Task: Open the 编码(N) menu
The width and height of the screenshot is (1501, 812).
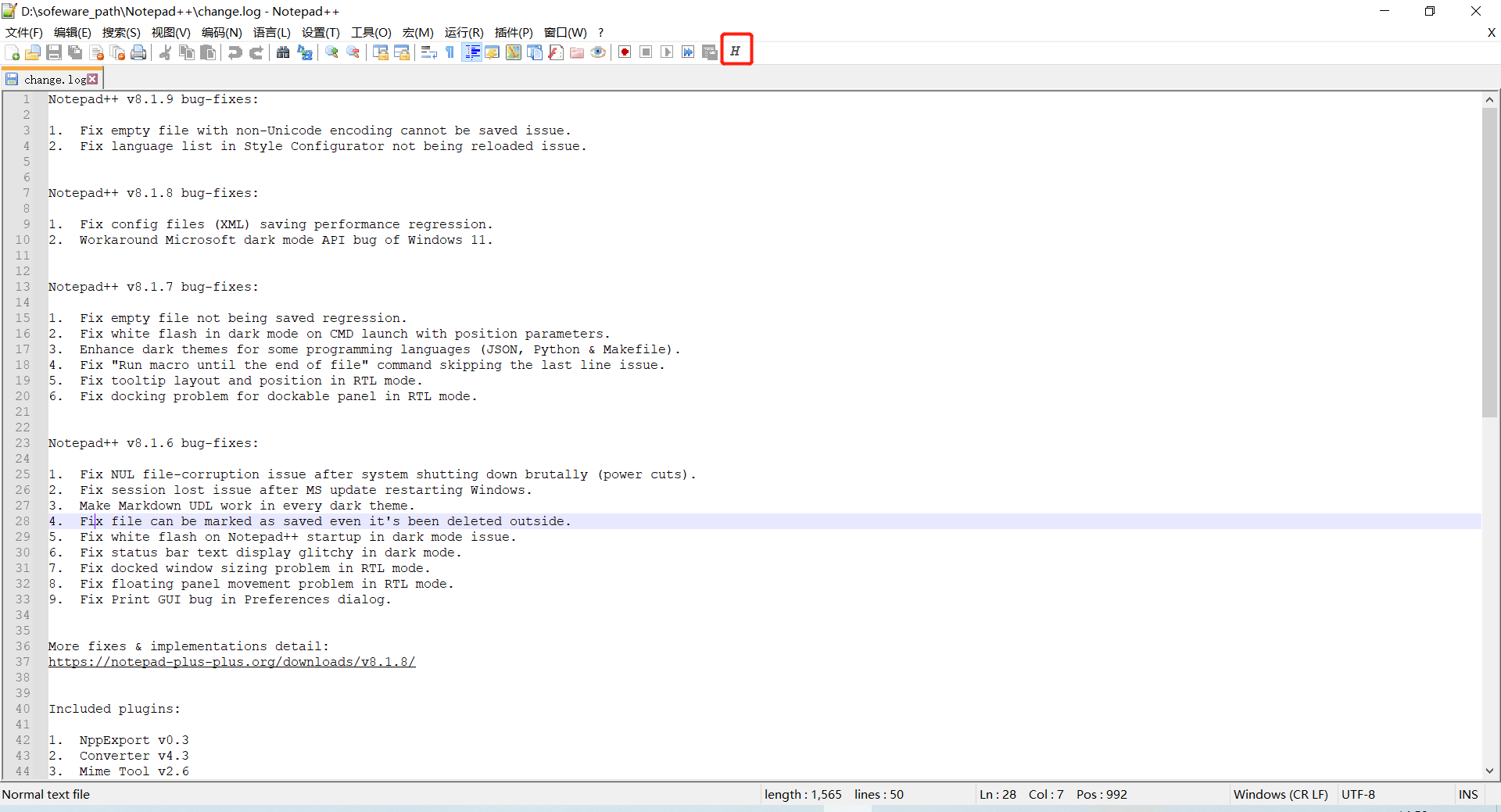Action: 221,32
